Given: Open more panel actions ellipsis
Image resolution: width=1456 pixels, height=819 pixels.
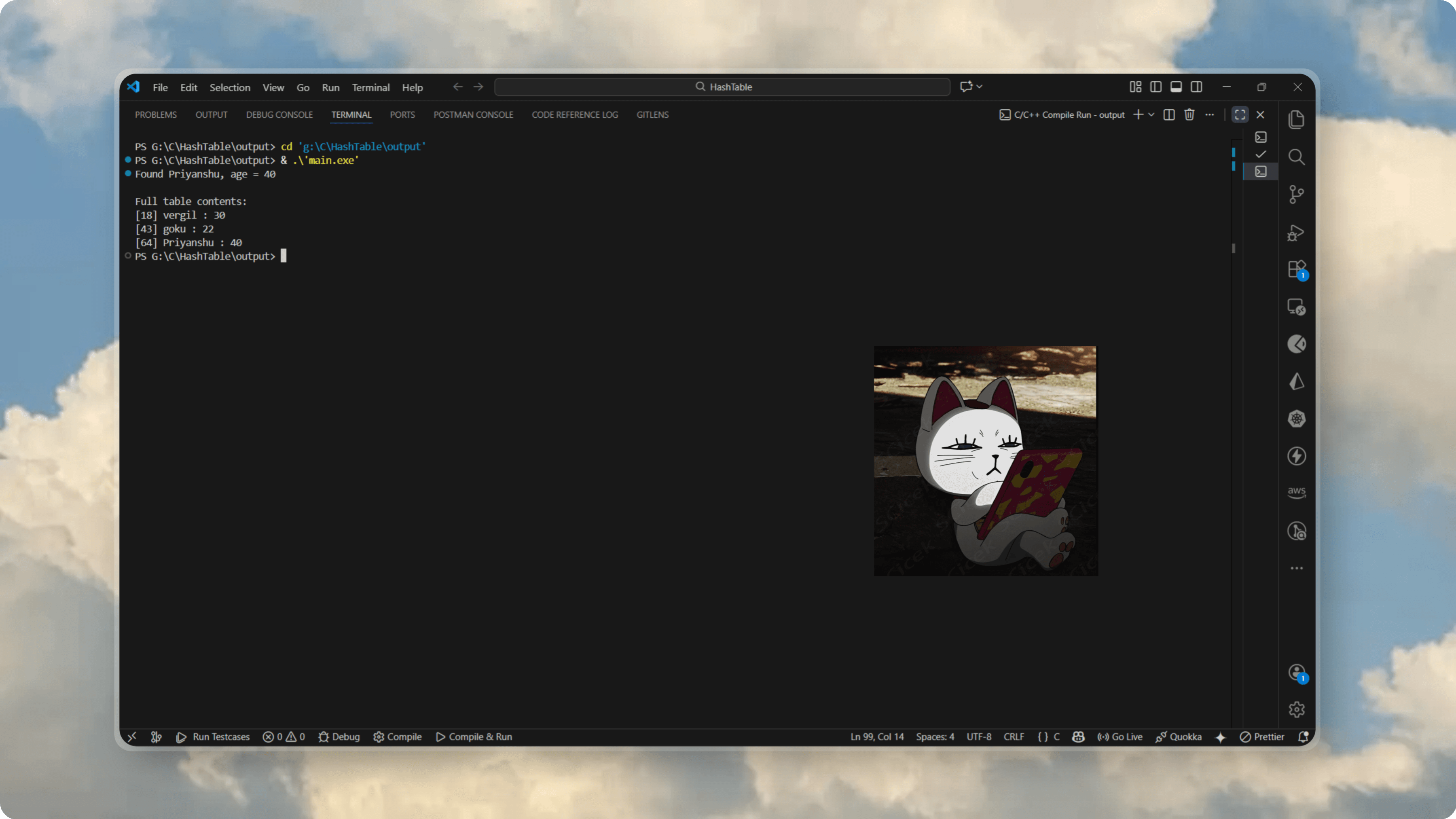Looking at the screenshot, I should [1210, 115].
